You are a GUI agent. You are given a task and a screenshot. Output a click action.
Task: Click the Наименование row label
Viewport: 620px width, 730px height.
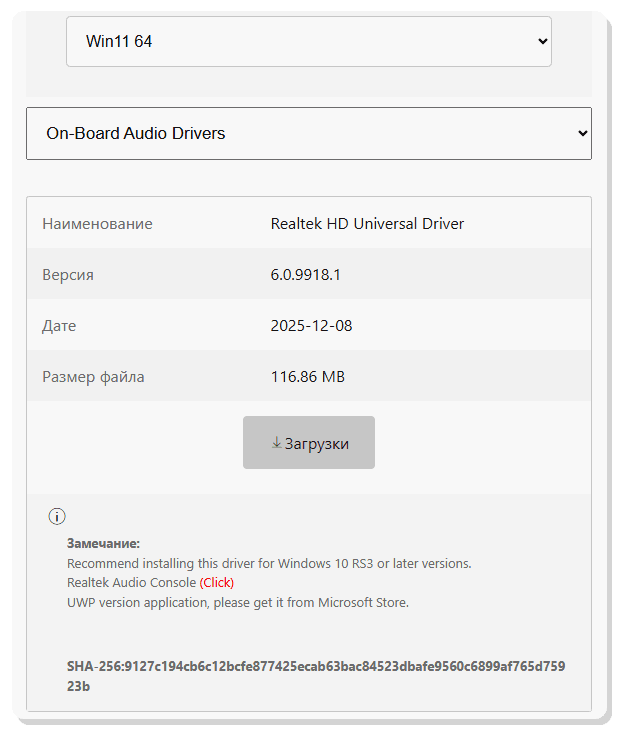coord(97,223)
